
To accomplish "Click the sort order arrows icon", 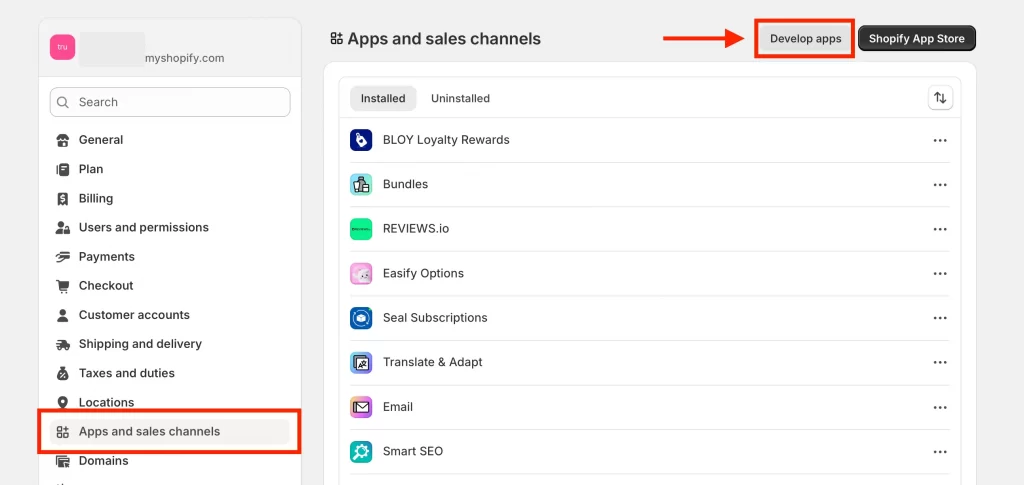I will [940, 98].
